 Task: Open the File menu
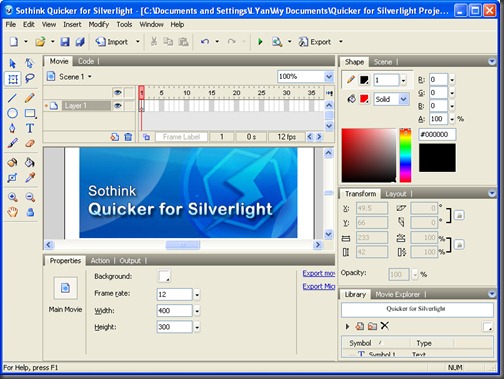click(x=11, y=24)
